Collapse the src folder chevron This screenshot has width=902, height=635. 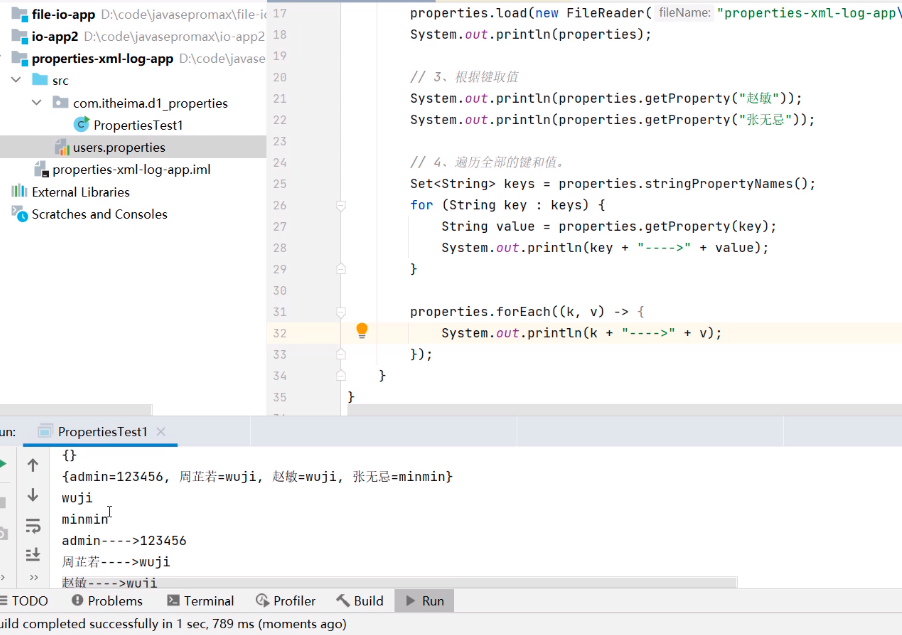pyautogui.click(x=16, y=79)
